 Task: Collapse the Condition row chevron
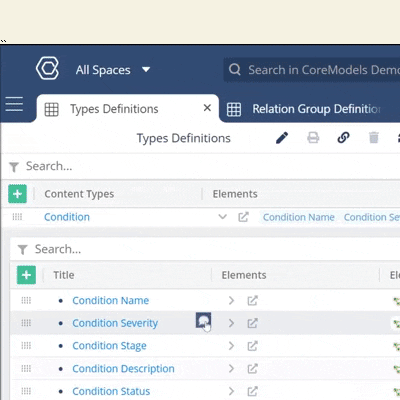point(223,217)
